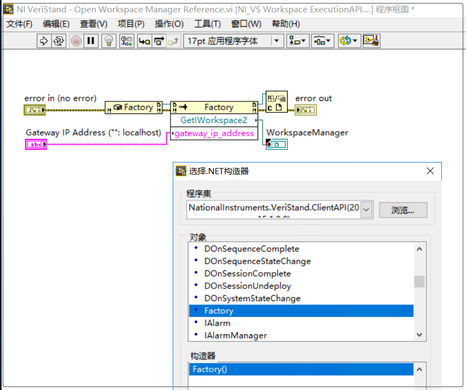The height and width of the screenshot is (390, 466).
Task: Toggle Retain Wire Values icon
Action: 126,41
